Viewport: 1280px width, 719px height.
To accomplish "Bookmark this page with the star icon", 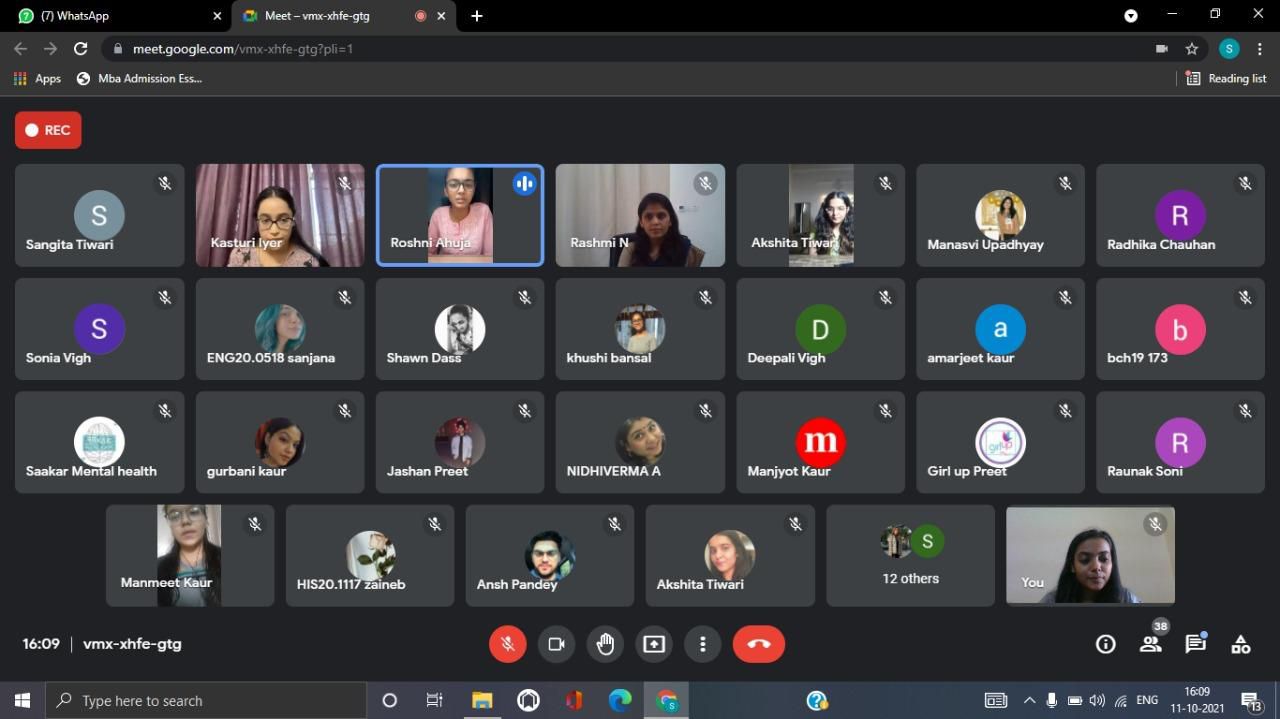I will [1192, 49].
